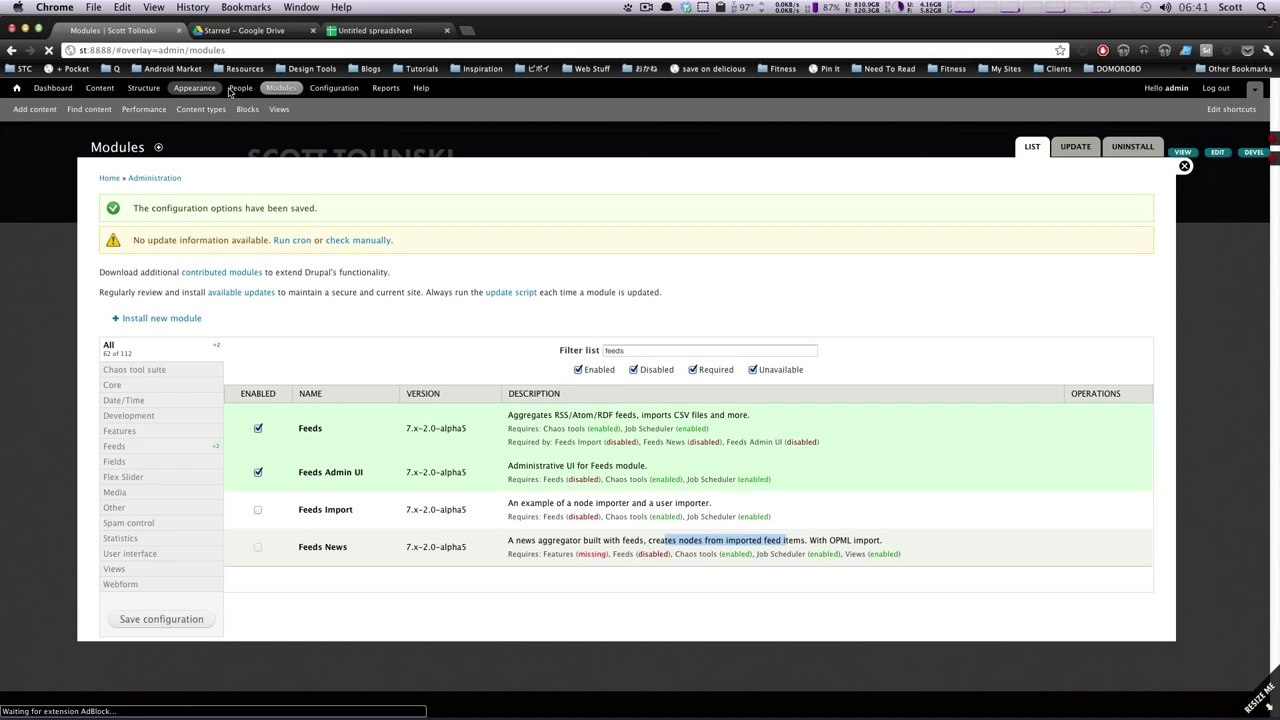1280x720 pixels.
Task: Click the red record extension icon
Action: 1103,50
